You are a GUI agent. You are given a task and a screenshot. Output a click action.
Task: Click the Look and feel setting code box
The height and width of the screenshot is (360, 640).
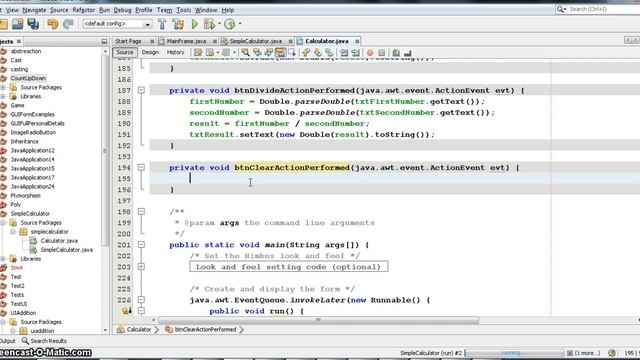pyautogui.click(x=289, y=267)
